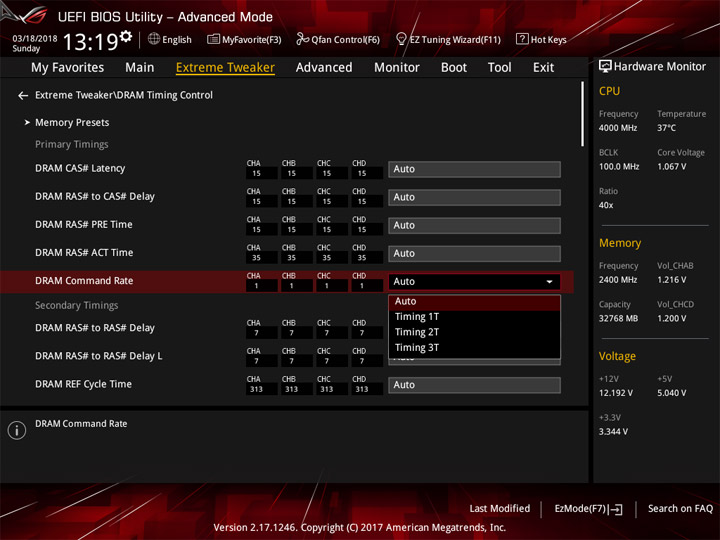Click DRAM REF Cycle Time Auto field
720x540 pixels.
click(474, 385)
